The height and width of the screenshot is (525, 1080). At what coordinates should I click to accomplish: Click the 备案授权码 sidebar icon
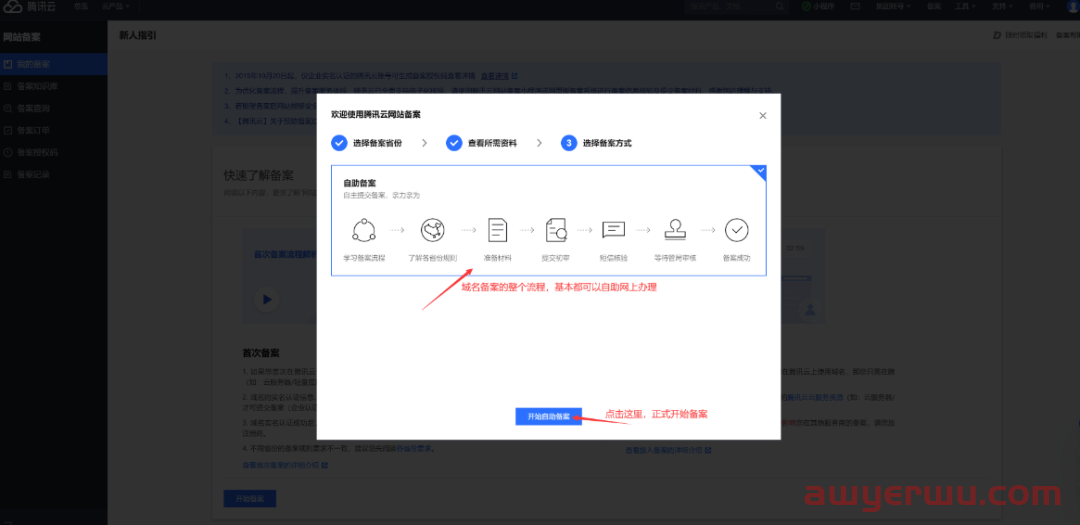[8, 152]
